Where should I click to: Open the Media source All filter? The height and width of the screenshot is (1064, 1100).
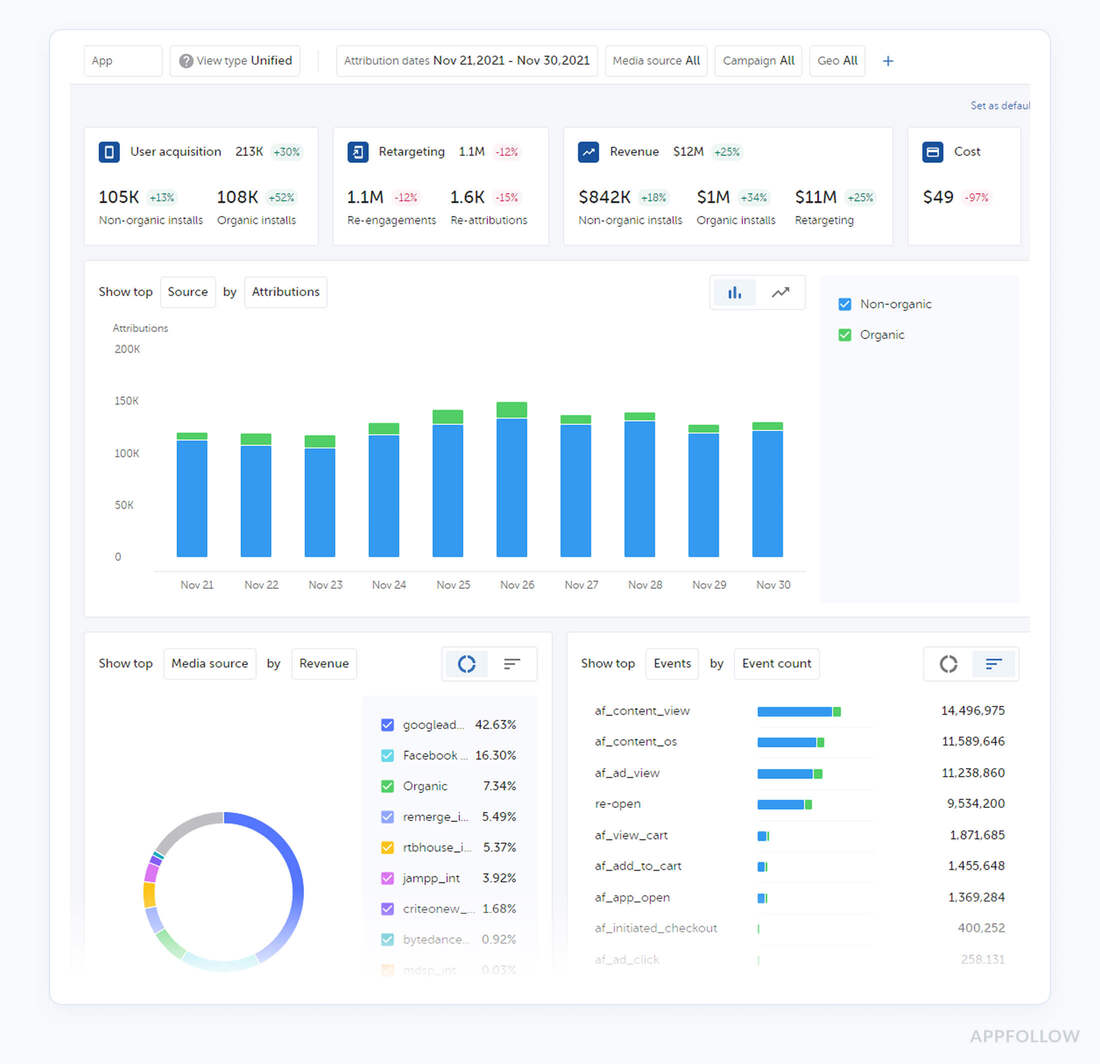(x=656, y=60)
